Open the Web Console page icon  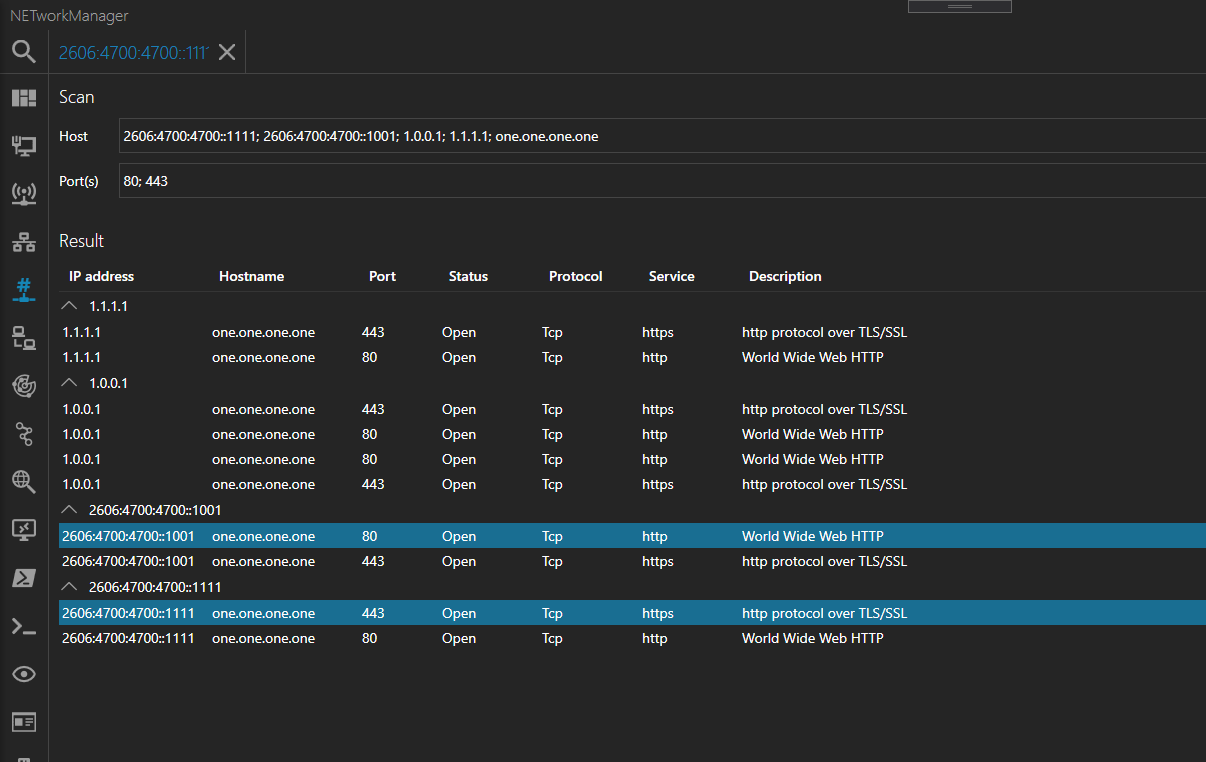click(24, 721)
